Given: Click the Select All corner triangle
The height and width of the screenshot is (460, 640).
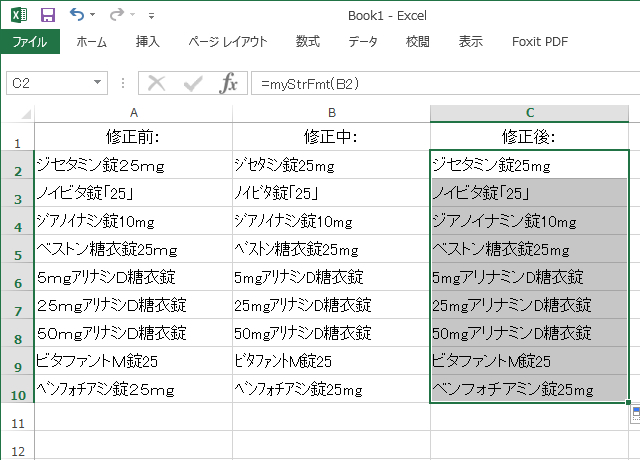Looking at the screenshot, I should point(17,112).
